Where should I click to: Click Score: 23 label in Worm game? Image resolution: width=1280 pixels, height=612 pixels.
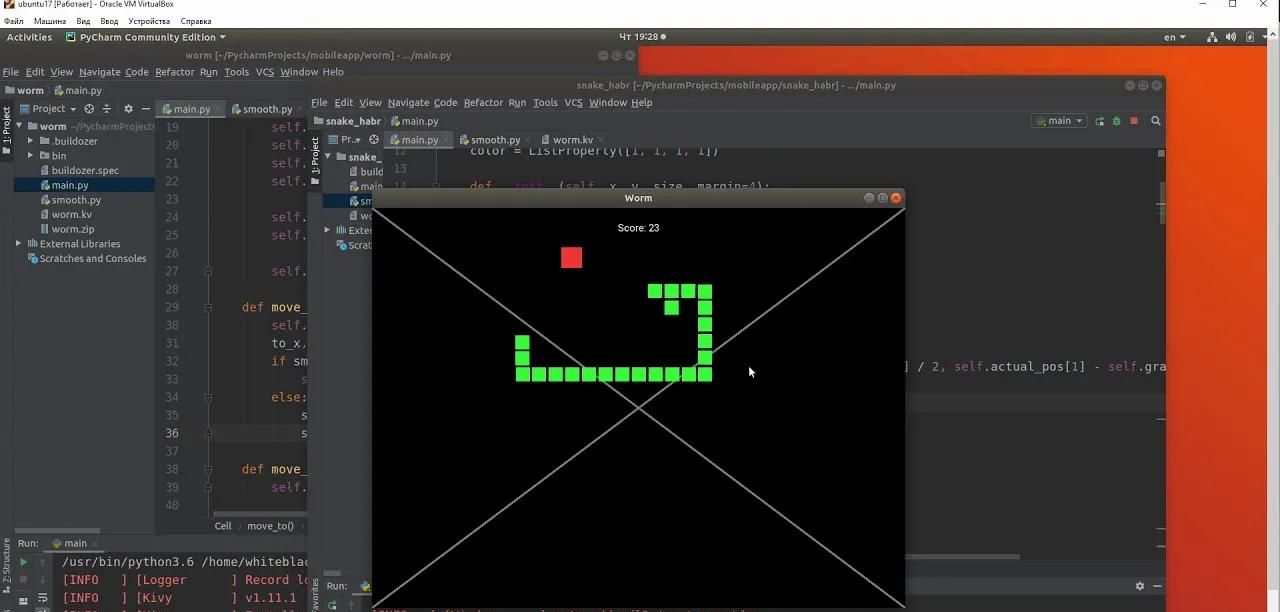click(x=638, y=228)
